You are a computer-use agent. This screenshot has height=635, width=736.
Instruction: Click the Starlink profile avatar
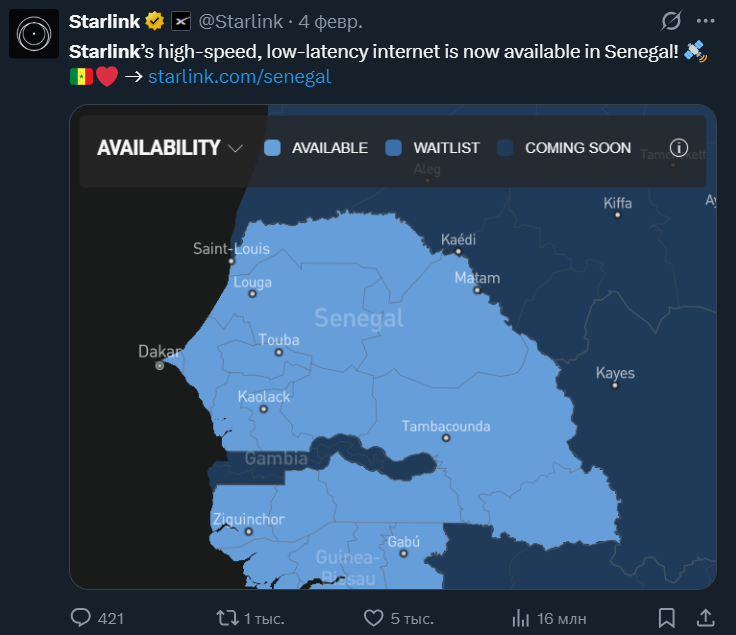[34, 35]
